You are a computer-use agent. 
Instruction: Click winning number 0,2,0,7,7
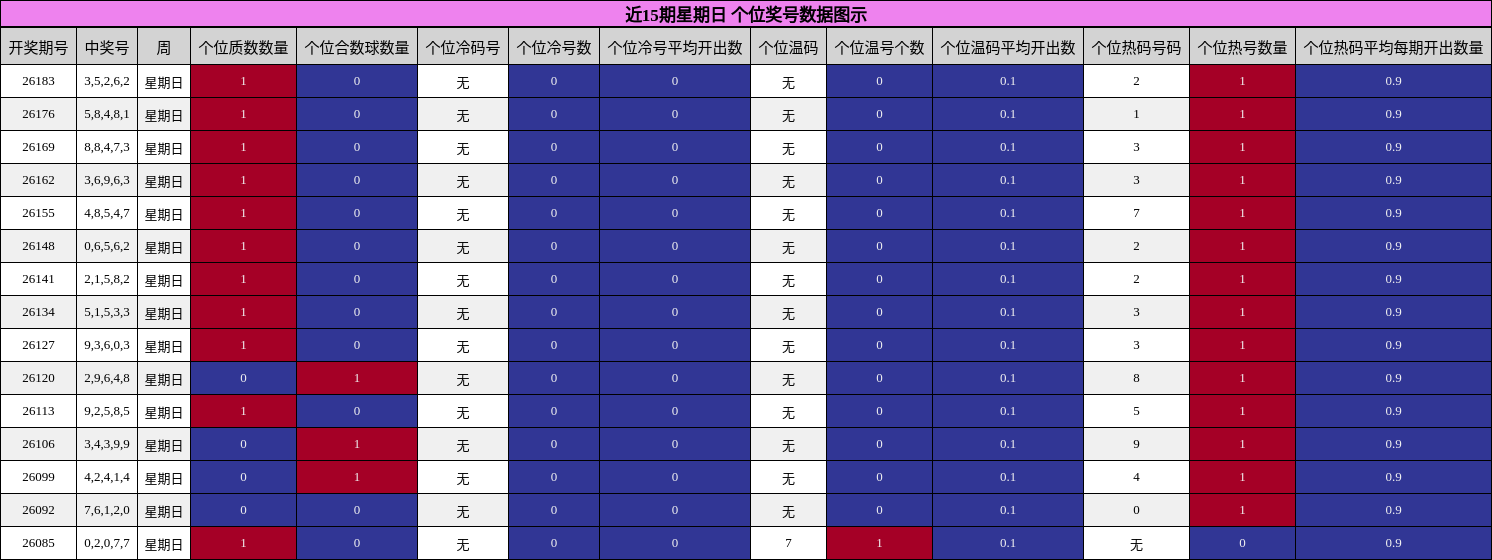point(107,543)
